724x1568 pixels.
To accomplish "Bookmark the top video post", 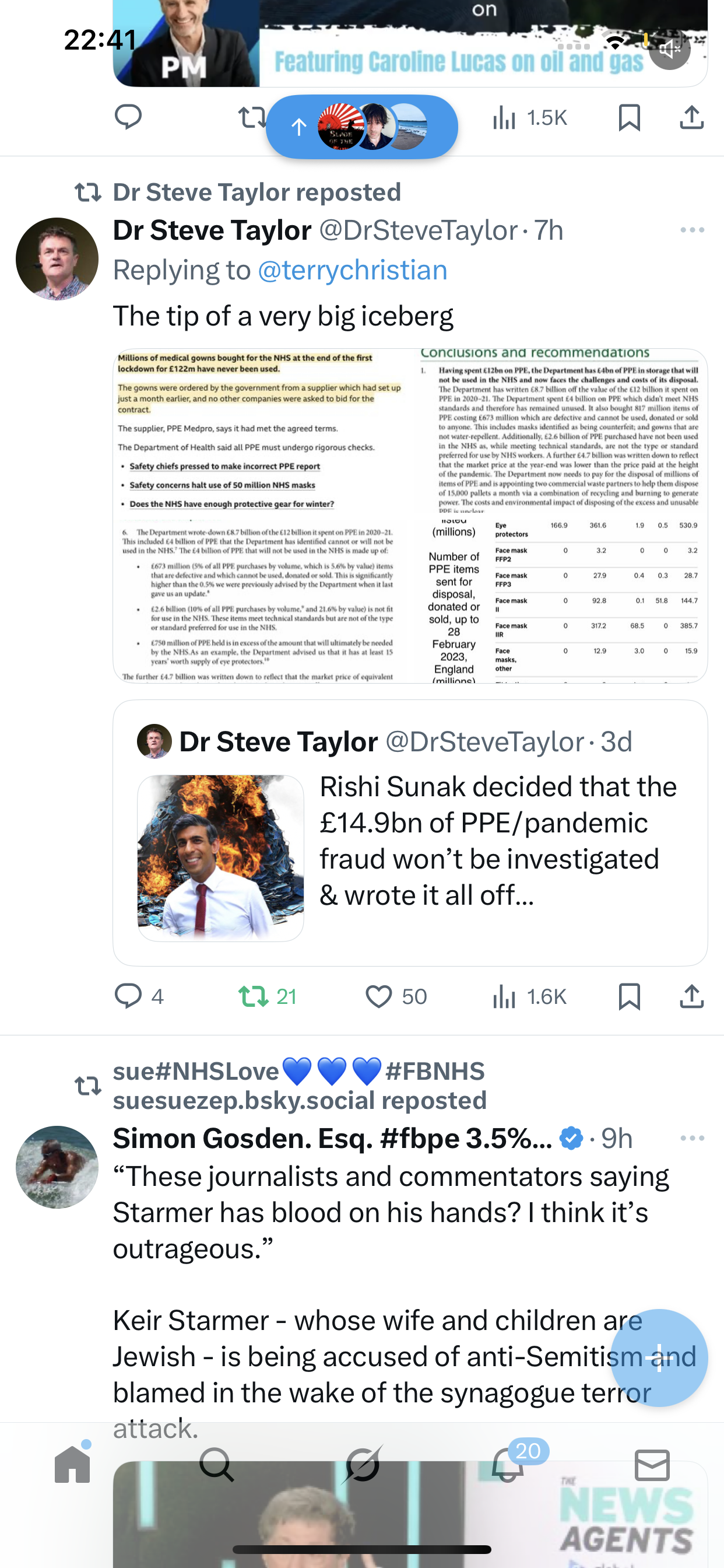I will (629, 117).
